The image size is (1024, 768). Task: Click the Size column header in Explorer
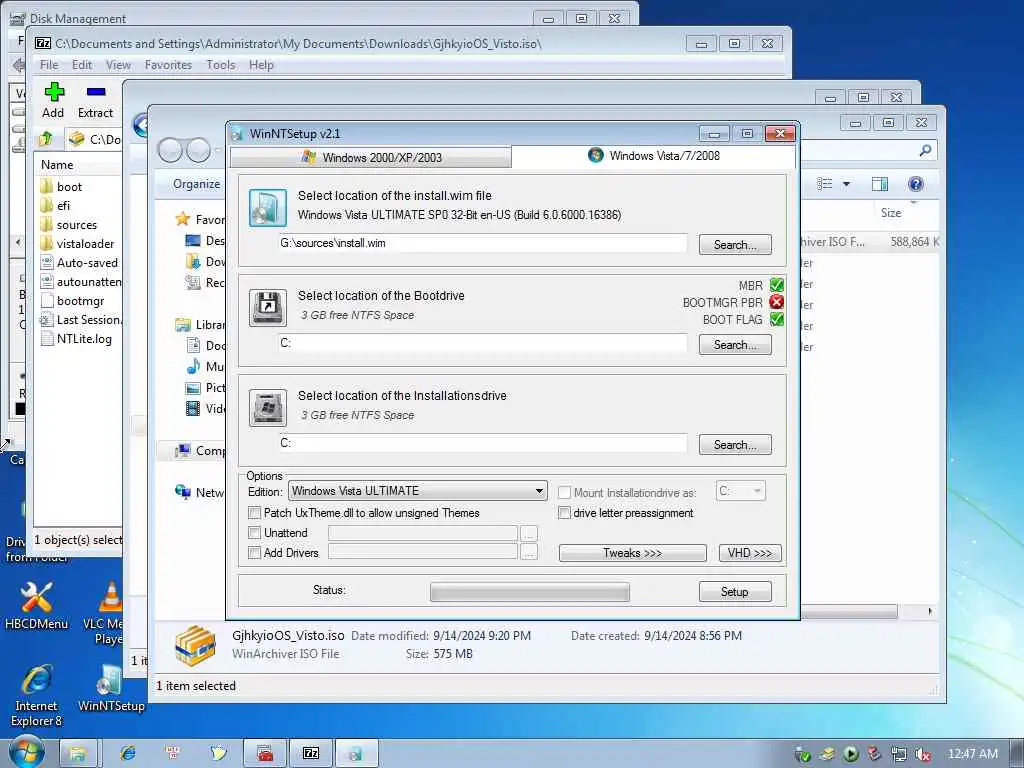[x=891, y=213]
